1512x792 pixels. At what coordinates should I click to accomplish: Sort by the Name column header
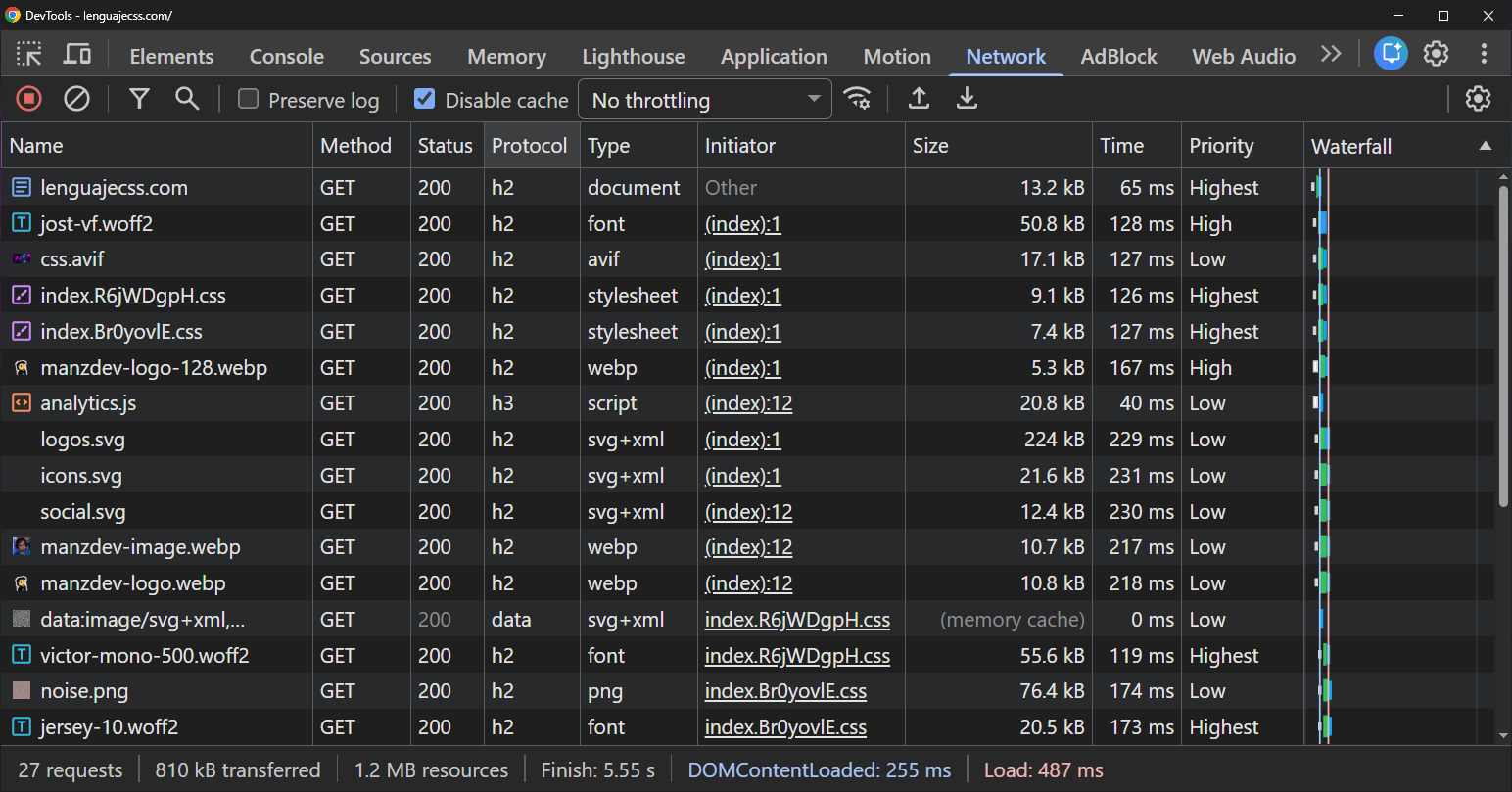click(157, 145)
